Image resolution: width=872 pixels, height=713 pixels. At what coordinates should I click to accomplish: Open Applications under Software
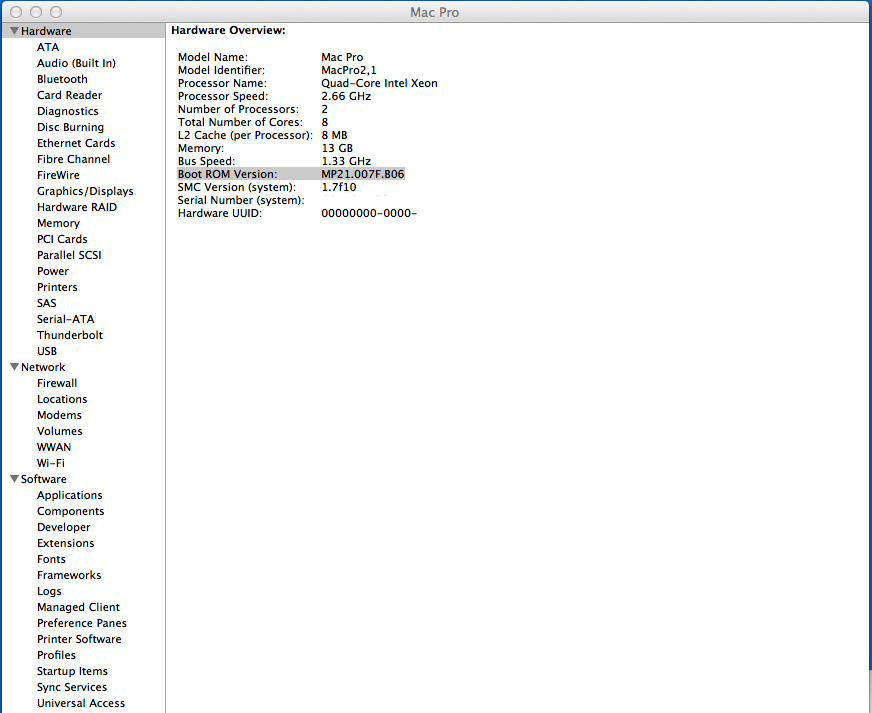pyautogui.click(x=70, y=495)
